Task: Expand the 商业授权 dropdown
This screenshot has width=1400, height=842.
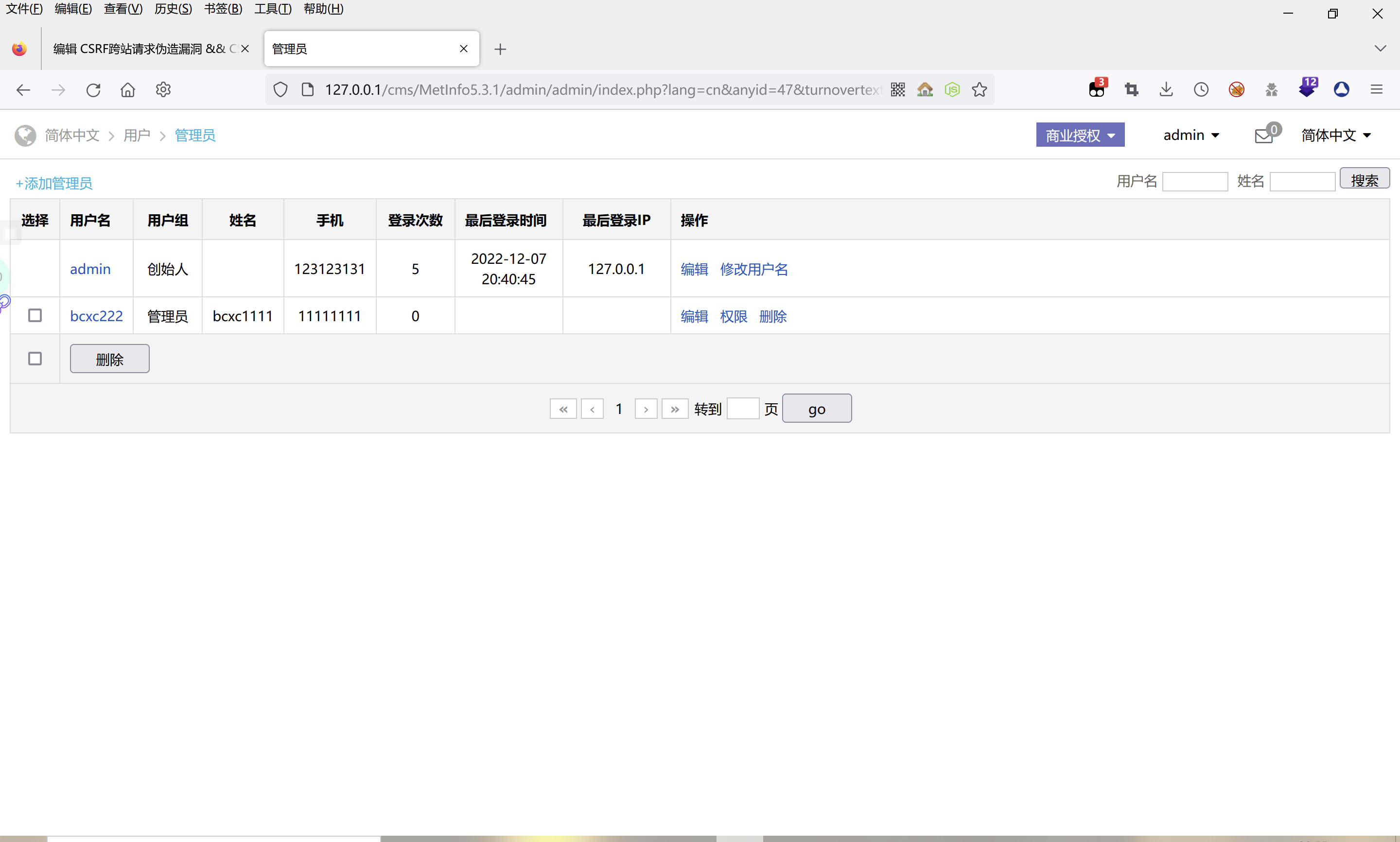Action: pos(1080,136)
